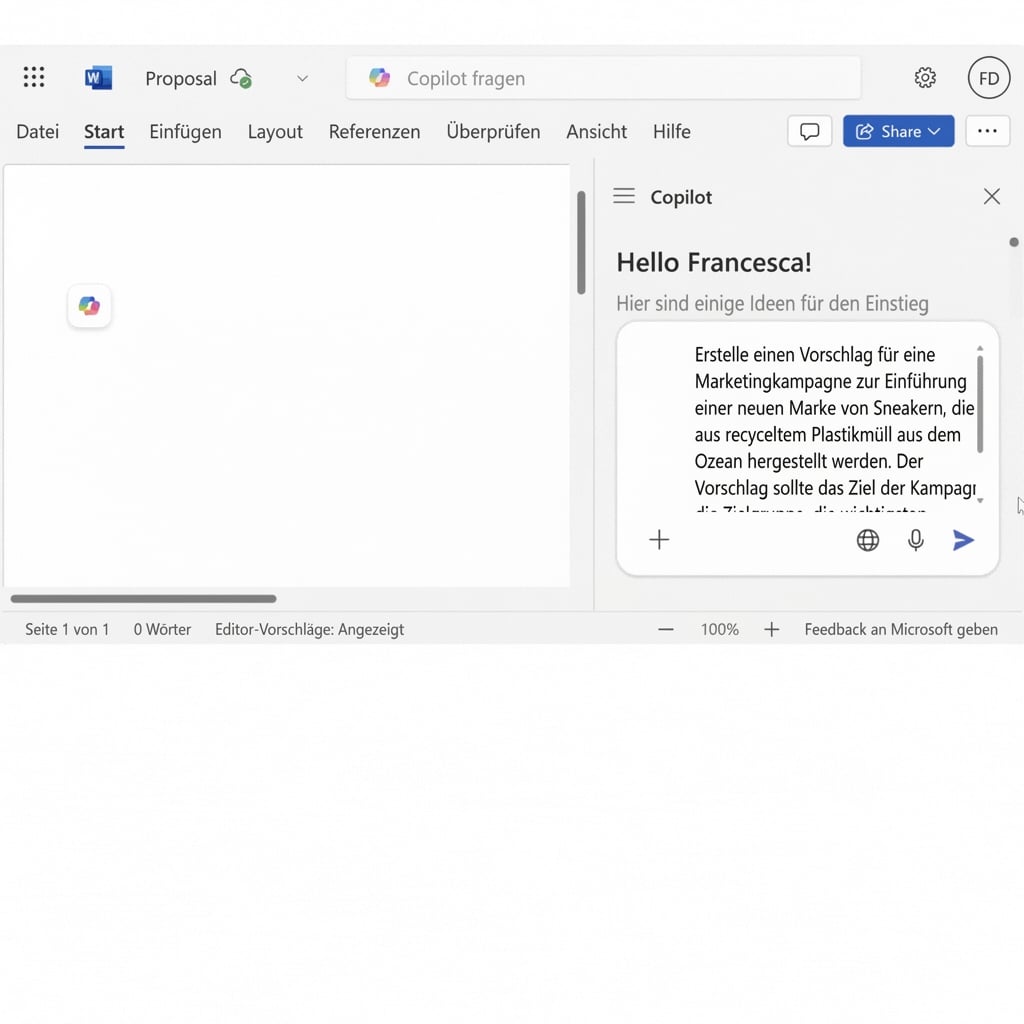Click the Copilot icon in the document margin
1024x1024 pixels.
click(89, 306)
